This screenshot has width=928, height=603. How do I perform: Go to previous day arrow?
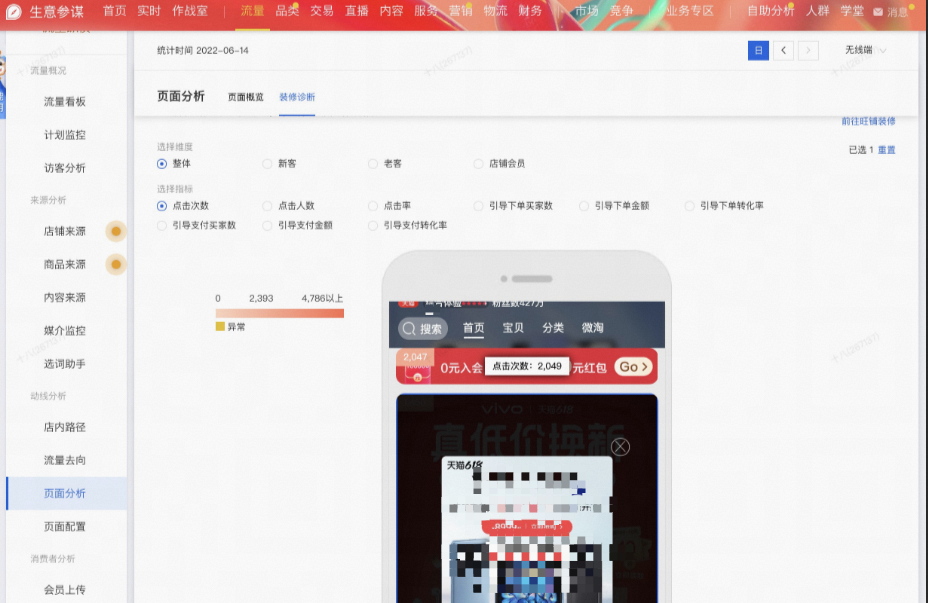coord(783,50)
